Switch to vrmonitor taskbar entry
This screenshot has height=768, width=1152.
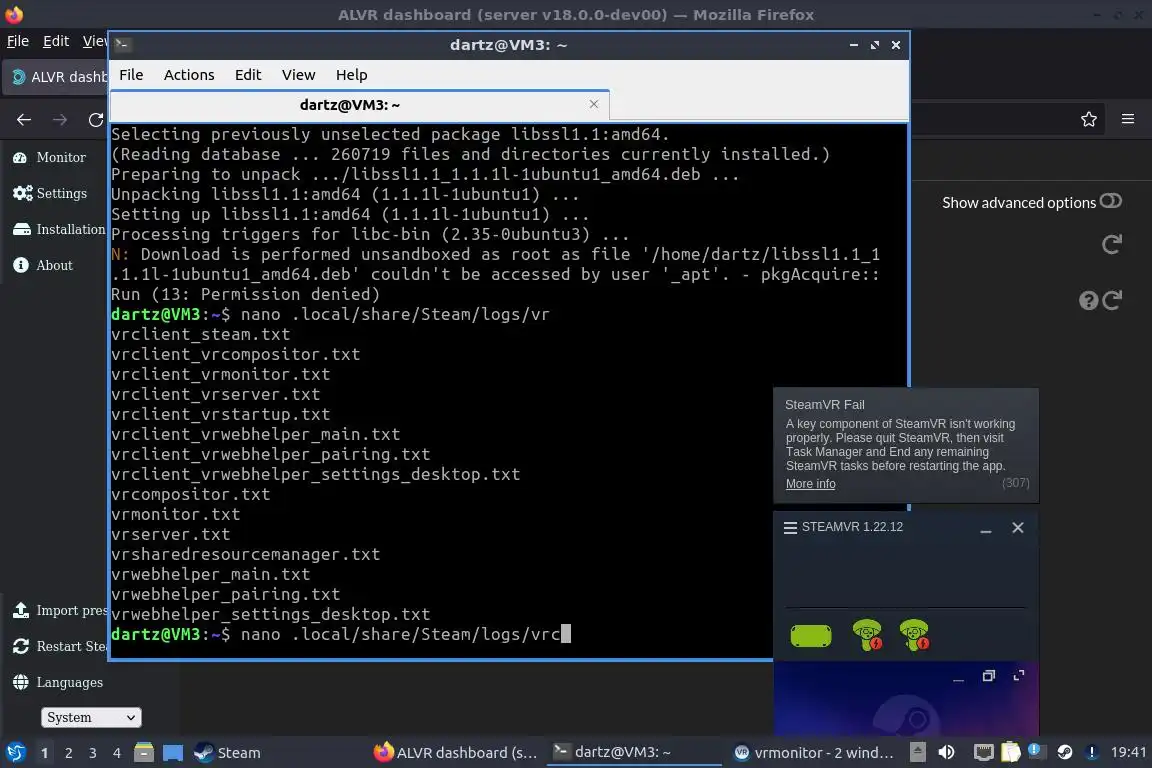[814, 753]
